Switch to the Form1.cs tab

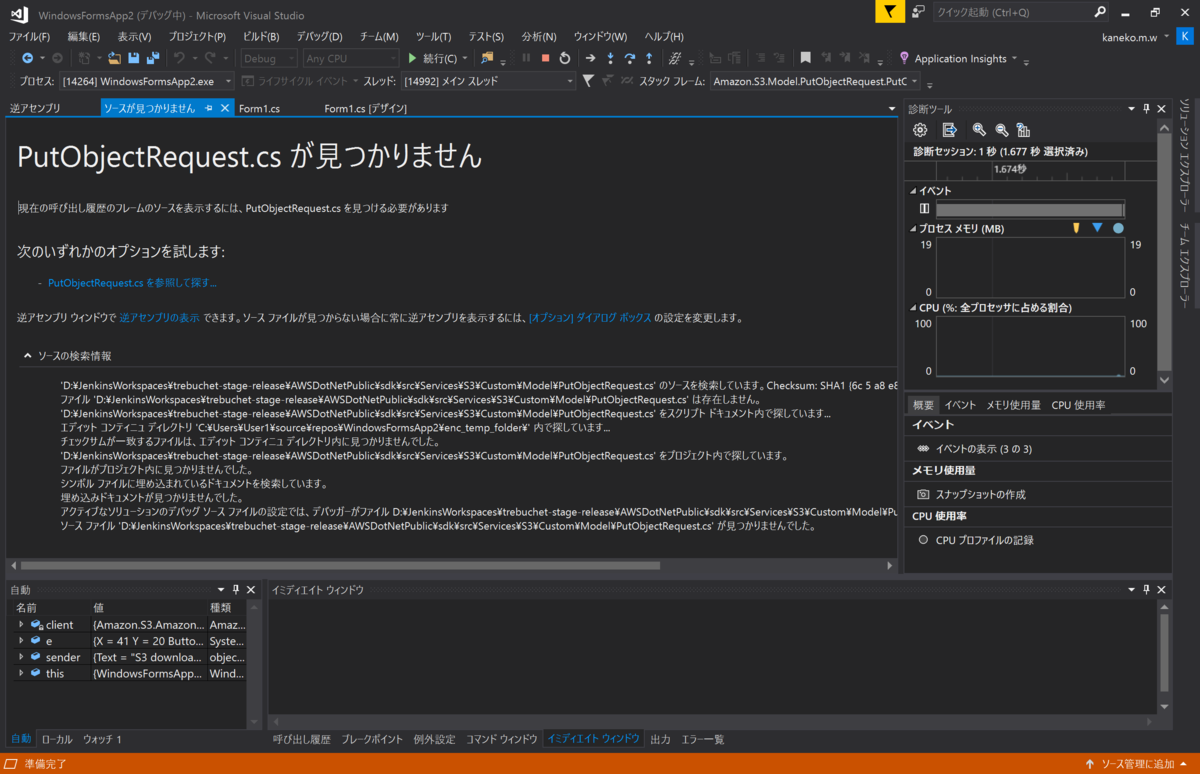point(260,108)
